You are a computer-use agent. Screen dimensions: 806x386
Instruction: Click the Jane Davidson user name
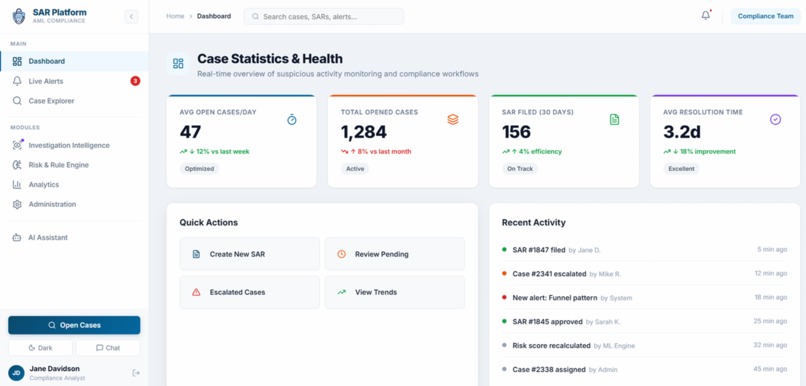(x=54, y=369)
